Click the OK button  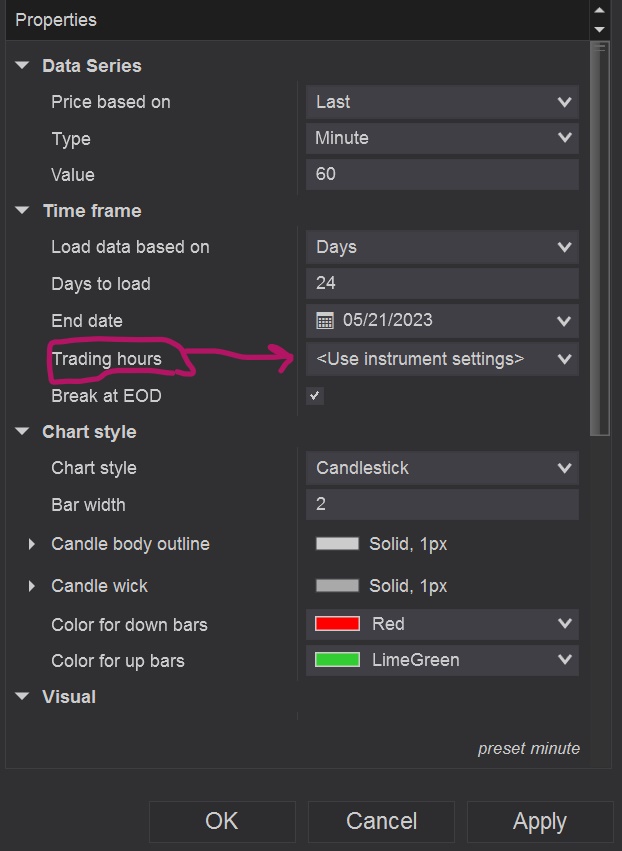(x=222, y=821)
